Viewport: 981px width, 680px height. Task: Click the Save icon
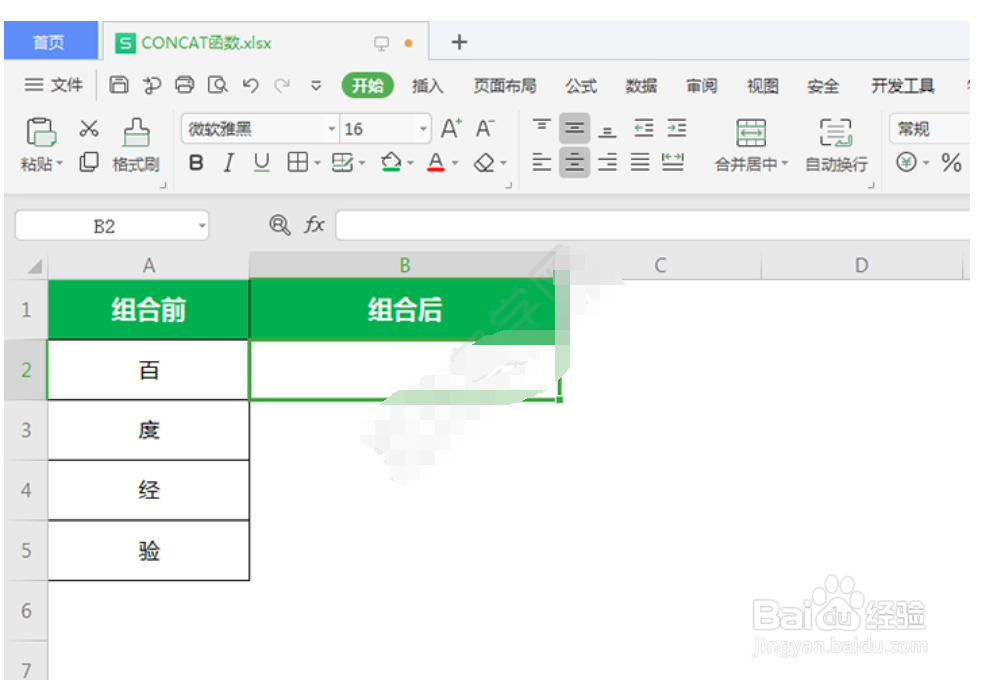119,86
